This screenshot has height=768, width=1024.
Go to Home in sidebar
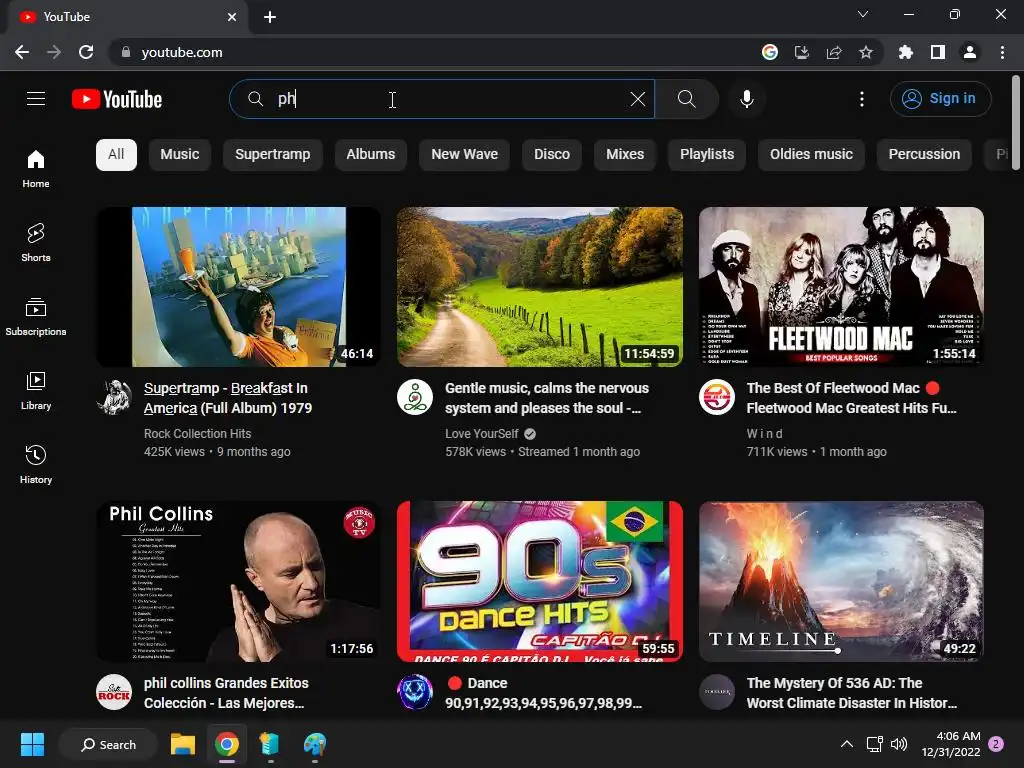coord(36,168)
